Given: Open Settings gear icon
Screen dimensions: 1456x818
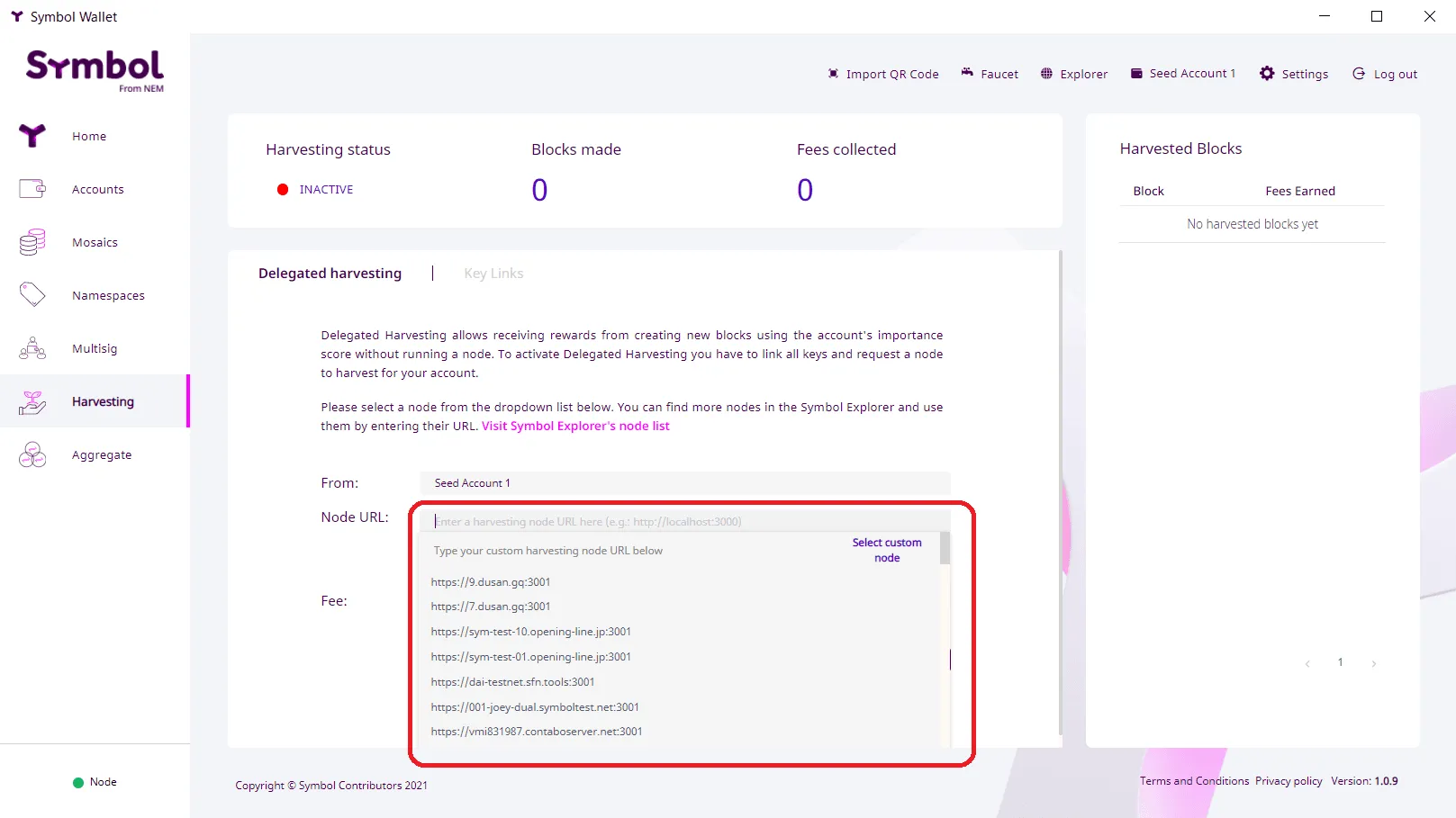Looking at the screenshot, I should click(1267, 74).
